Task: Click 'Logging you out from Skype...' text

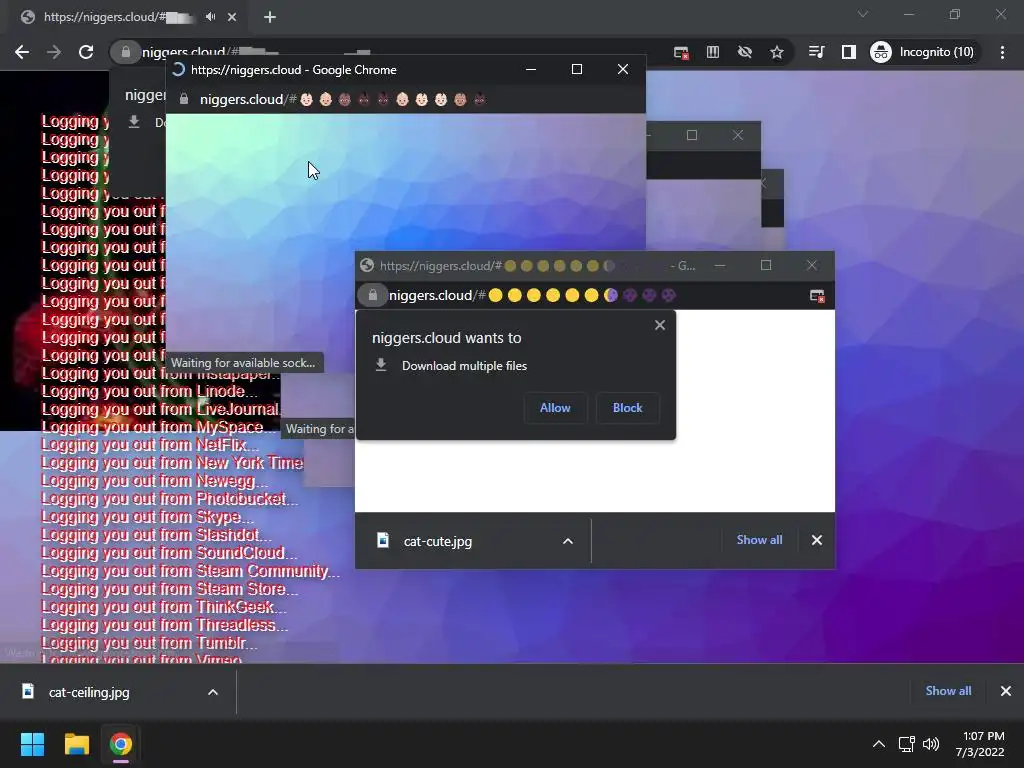Action: coord(148,517)
